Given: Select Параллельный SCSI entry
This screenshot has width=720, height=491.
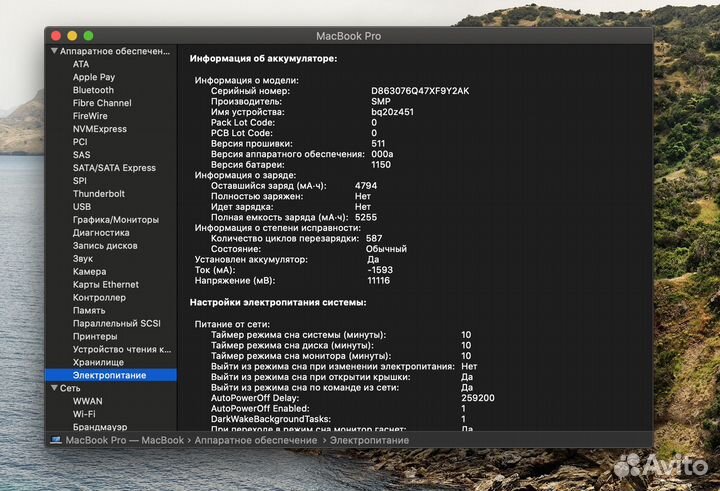Looking at the screenshot, I should 117,323.
